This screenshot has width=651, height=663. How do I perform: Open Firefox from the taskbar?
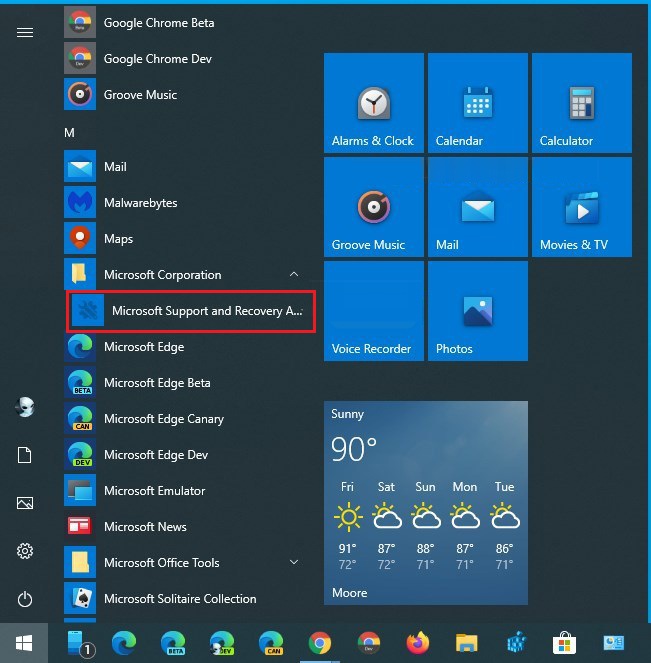click(418, 643)
